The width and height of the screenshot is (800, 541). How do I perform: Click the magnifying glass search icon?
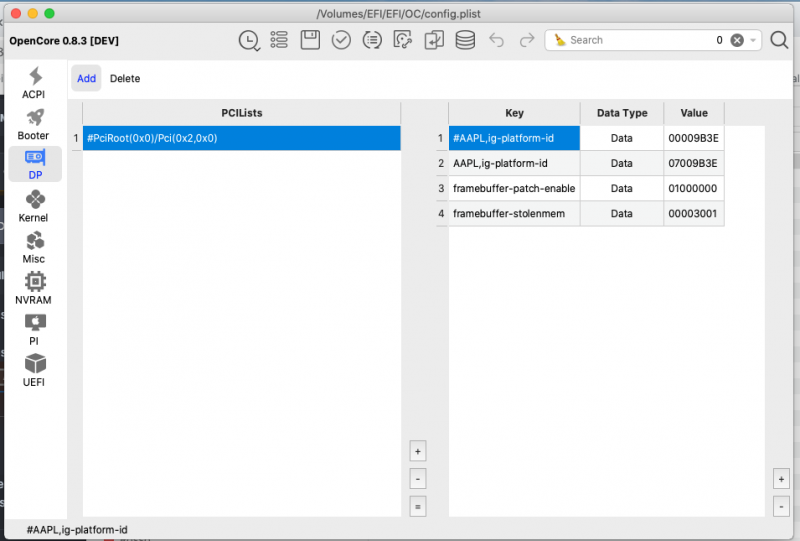pos(779,40)
